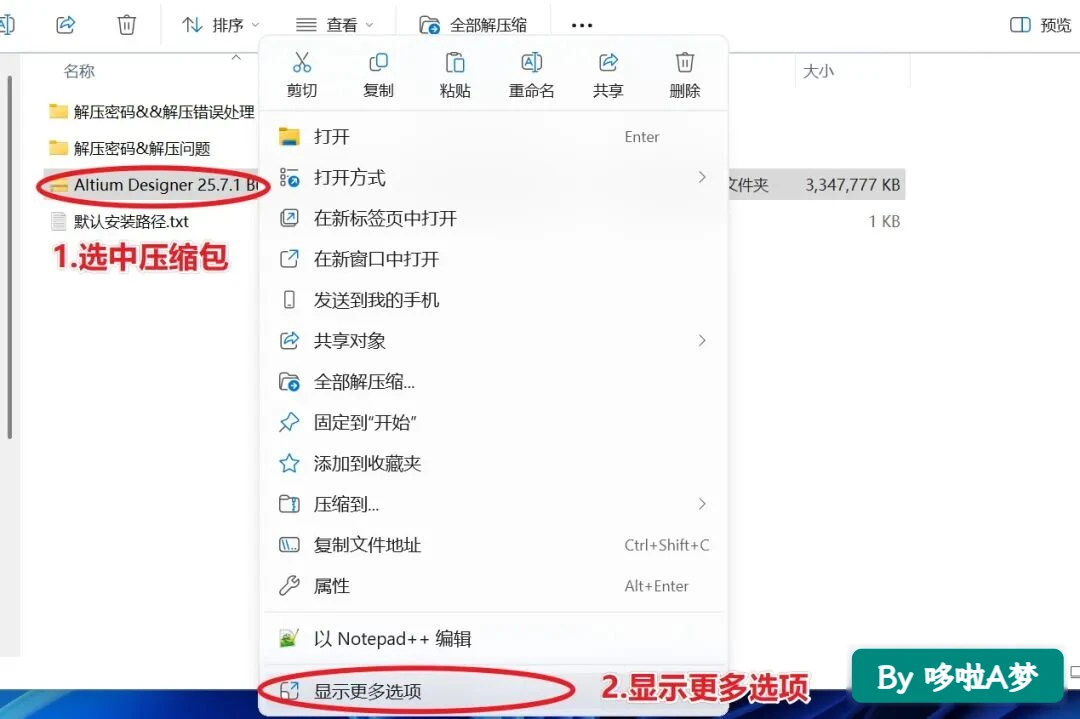This screenshot has height=719, width=1080.
Task: Select 固定到"开始"
Action: click(493, 422)
